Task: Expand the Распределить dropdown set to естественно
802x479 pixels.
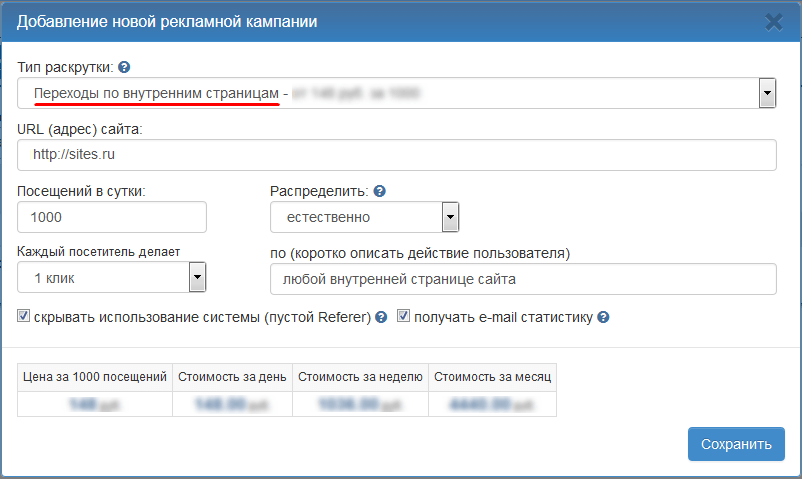Action: pyautogui.click(x=450, y=217)
